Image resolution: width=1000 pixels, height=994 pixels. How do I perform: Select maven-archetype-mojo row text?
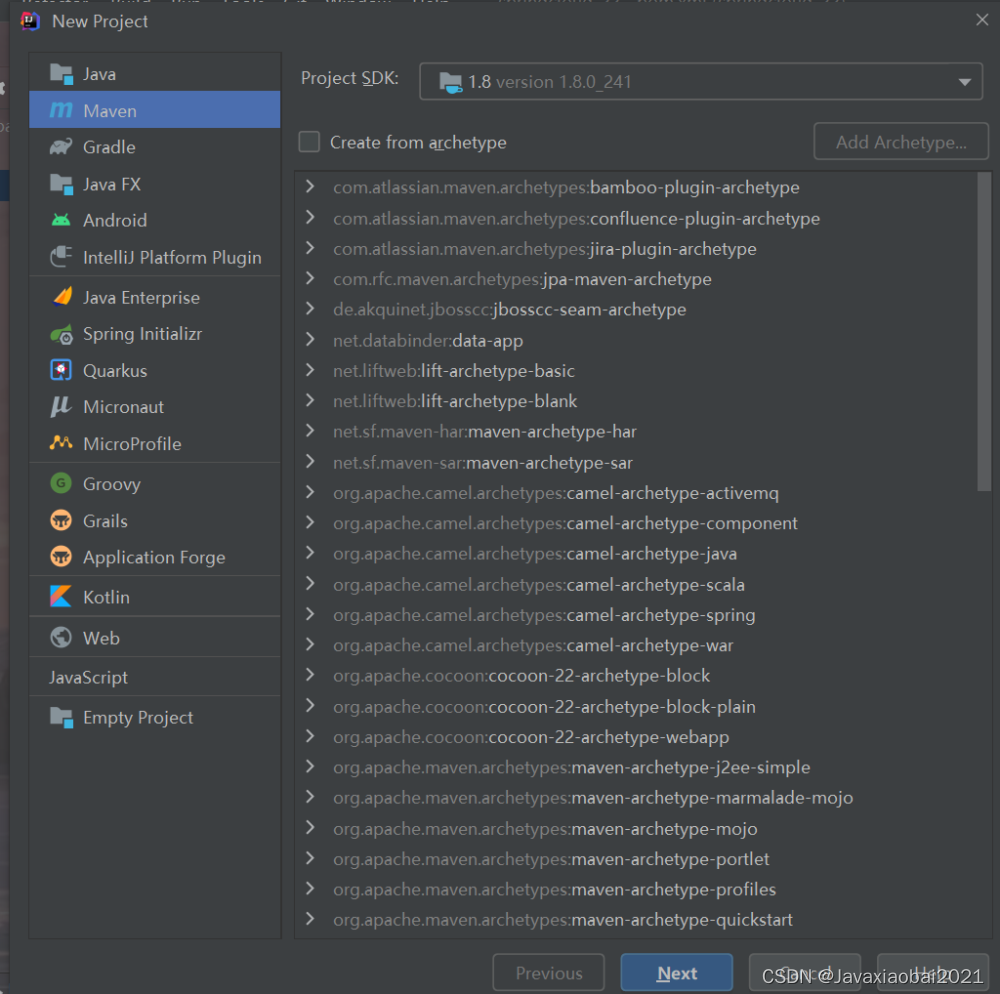click(x=545, y=829)
